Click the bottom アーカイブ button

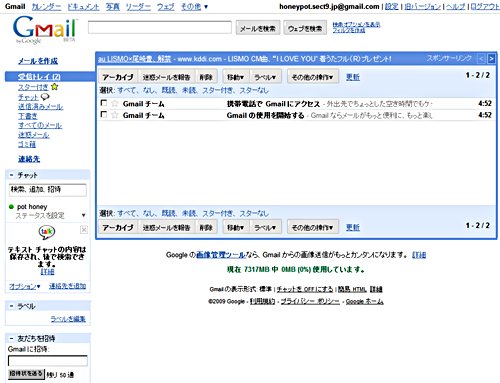pyautogui.click(x=118, y=228)
